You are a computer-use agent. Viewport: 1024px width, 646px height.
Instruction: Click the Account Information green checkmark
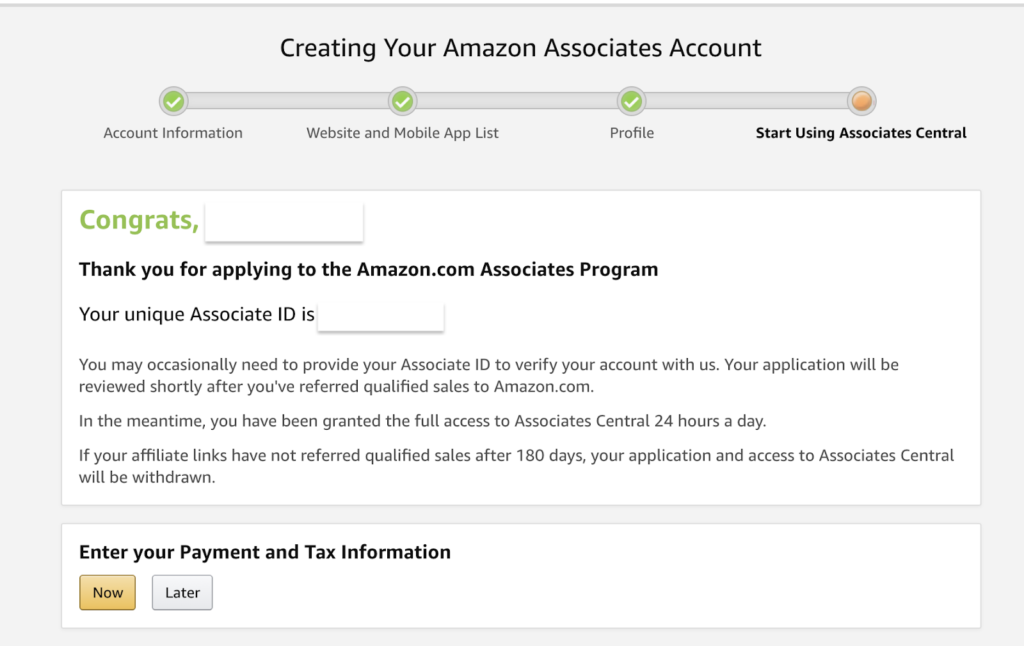coord(173,101)
